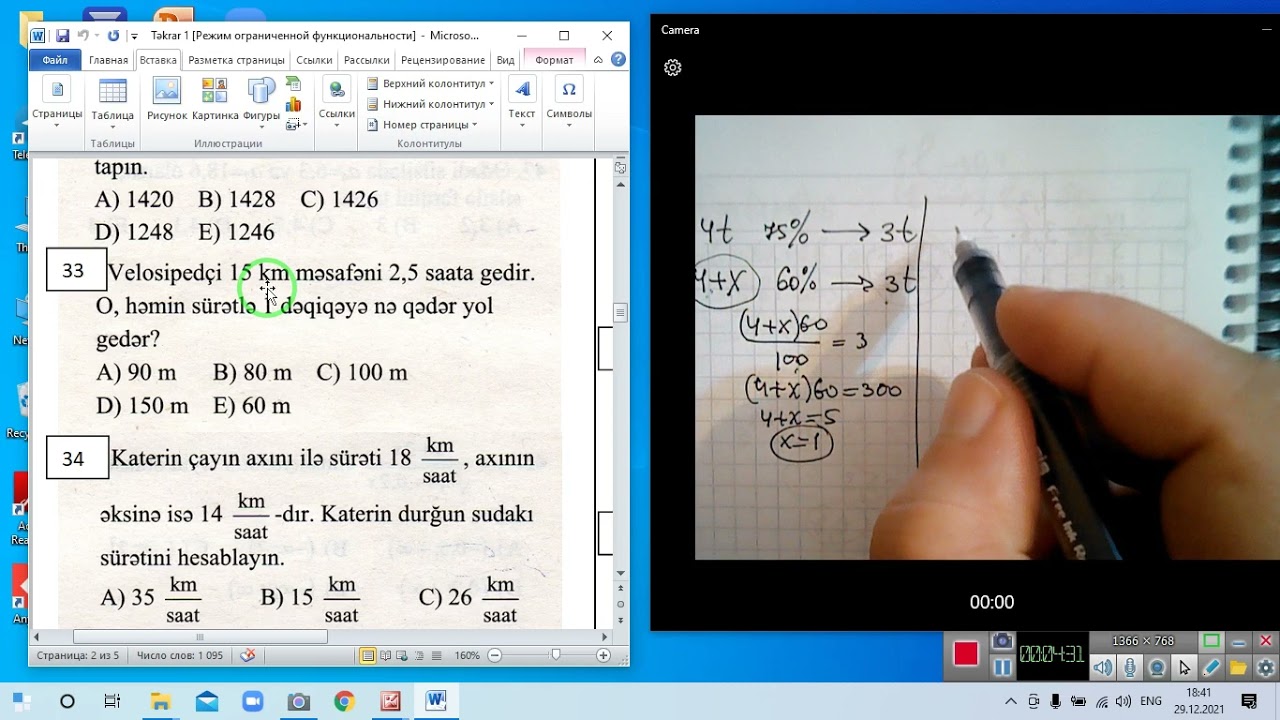1280x720 pixels.
Task: Click the Картинка clip art icon
Action: click(x=215, y=100)
